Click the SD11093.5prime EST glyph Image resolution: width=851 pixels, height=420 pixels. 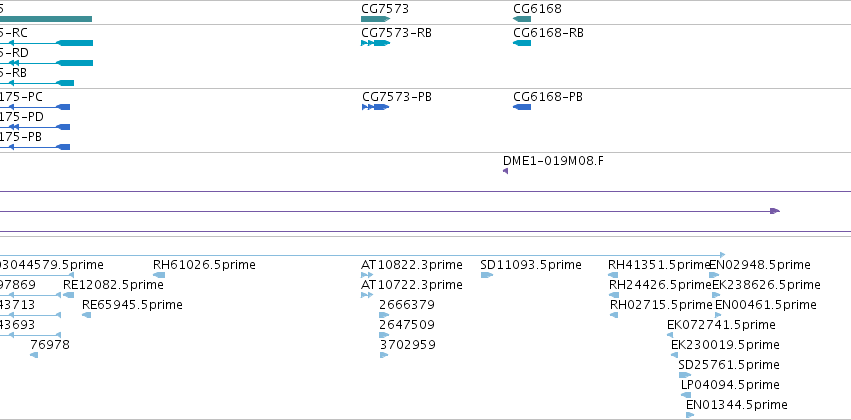tap(487, 275)
